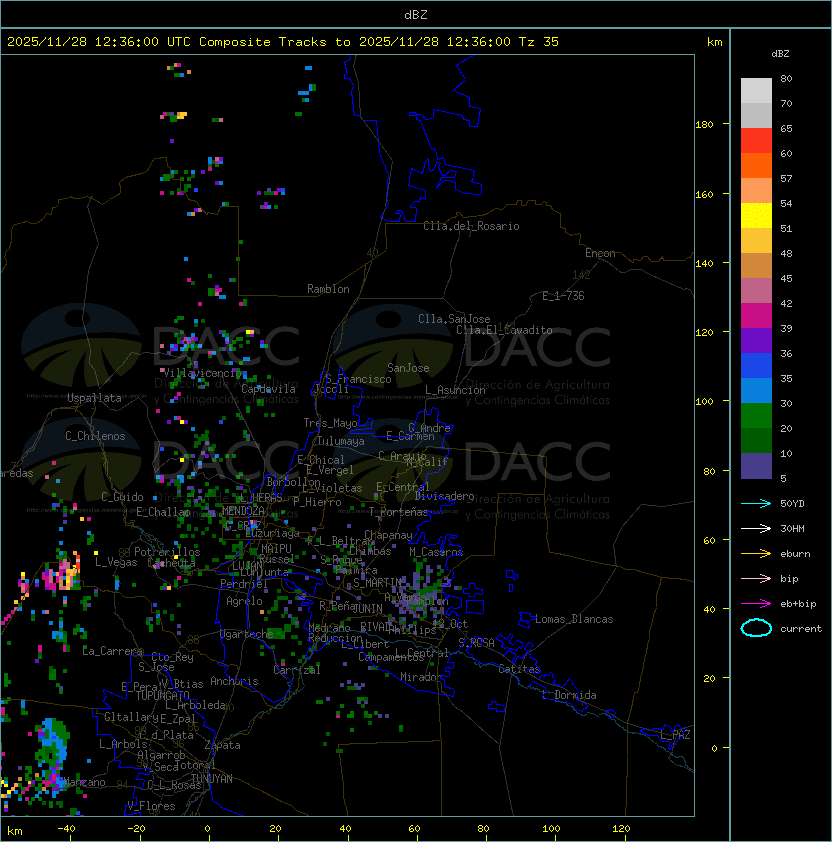This screenshot has height=842, width=832.
Task: Click the eb+bip magenta arrow legend icon
Action: coord(756,604)
